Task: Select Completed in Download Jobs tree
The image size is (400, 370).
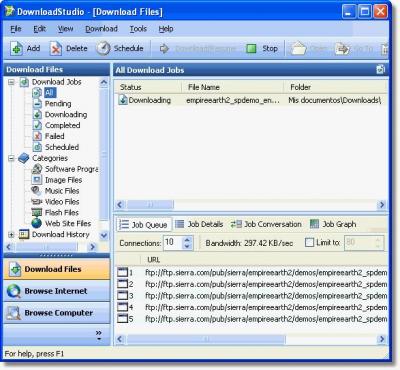Action: point(63,125)
